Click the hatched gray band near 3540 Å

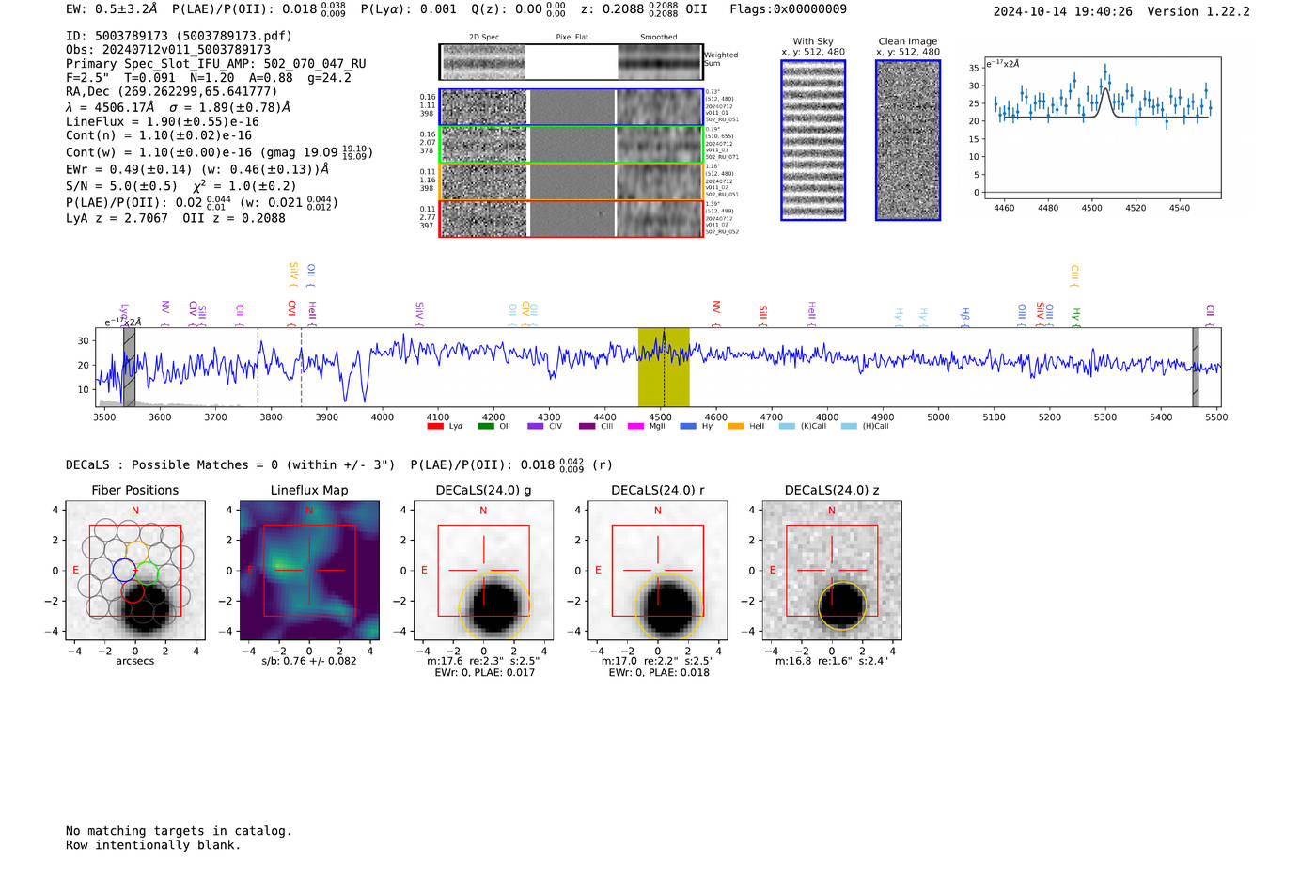coord(129,368)
